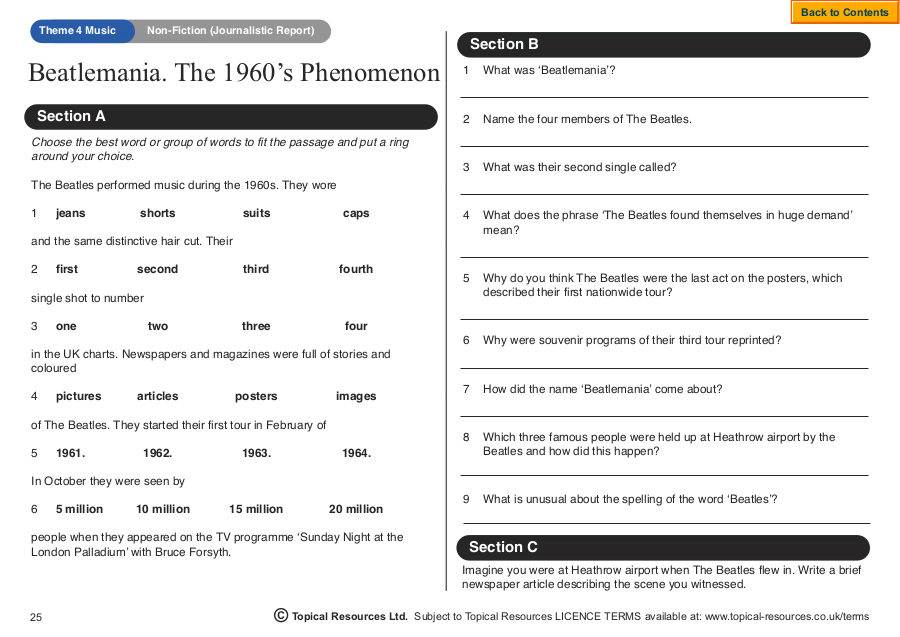
Task: Circle the word 'jeans' in row 1
Action: coord(71,213)
